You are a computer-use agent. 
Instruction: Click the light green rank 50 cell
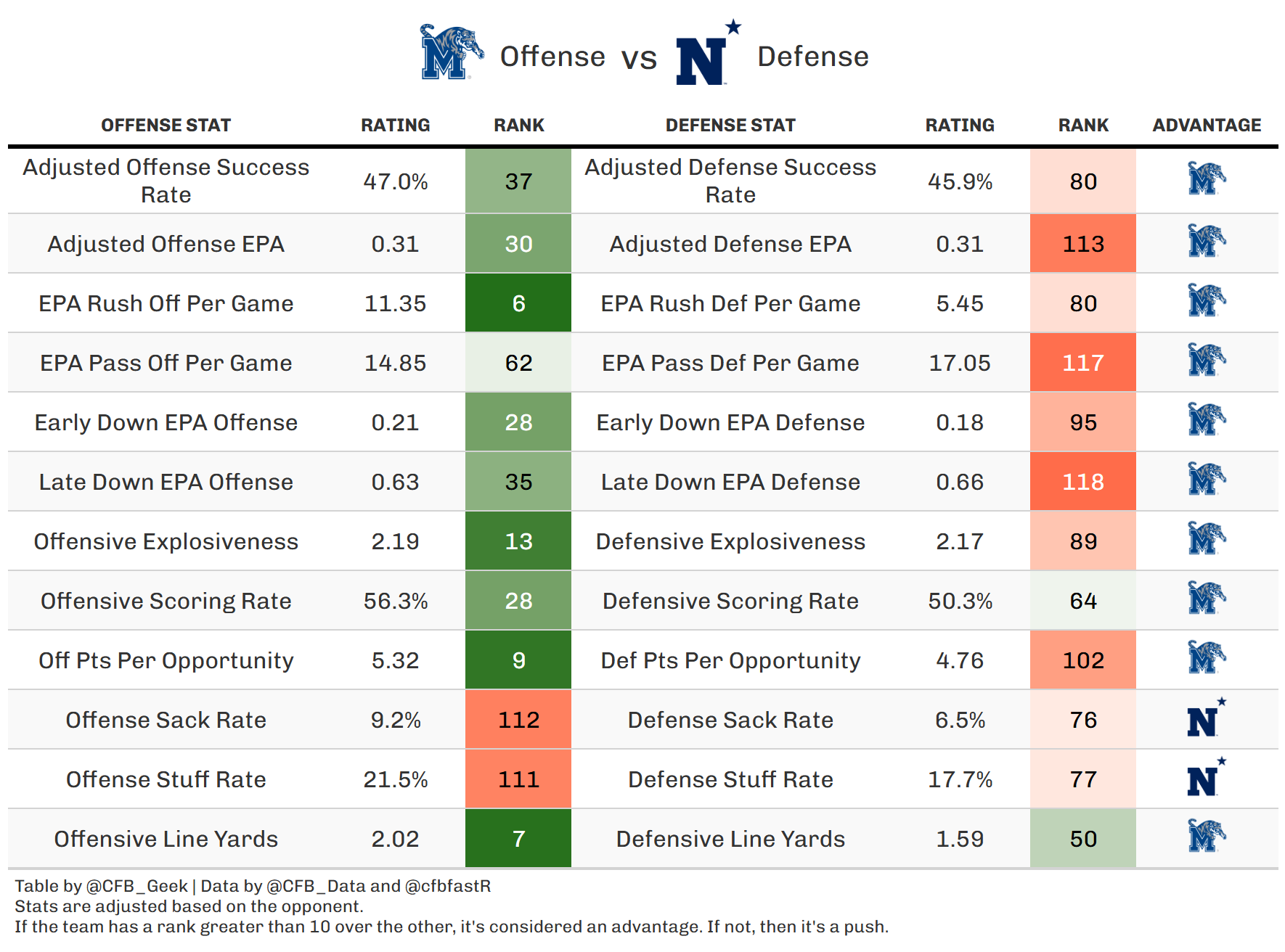click(1082, 839)
